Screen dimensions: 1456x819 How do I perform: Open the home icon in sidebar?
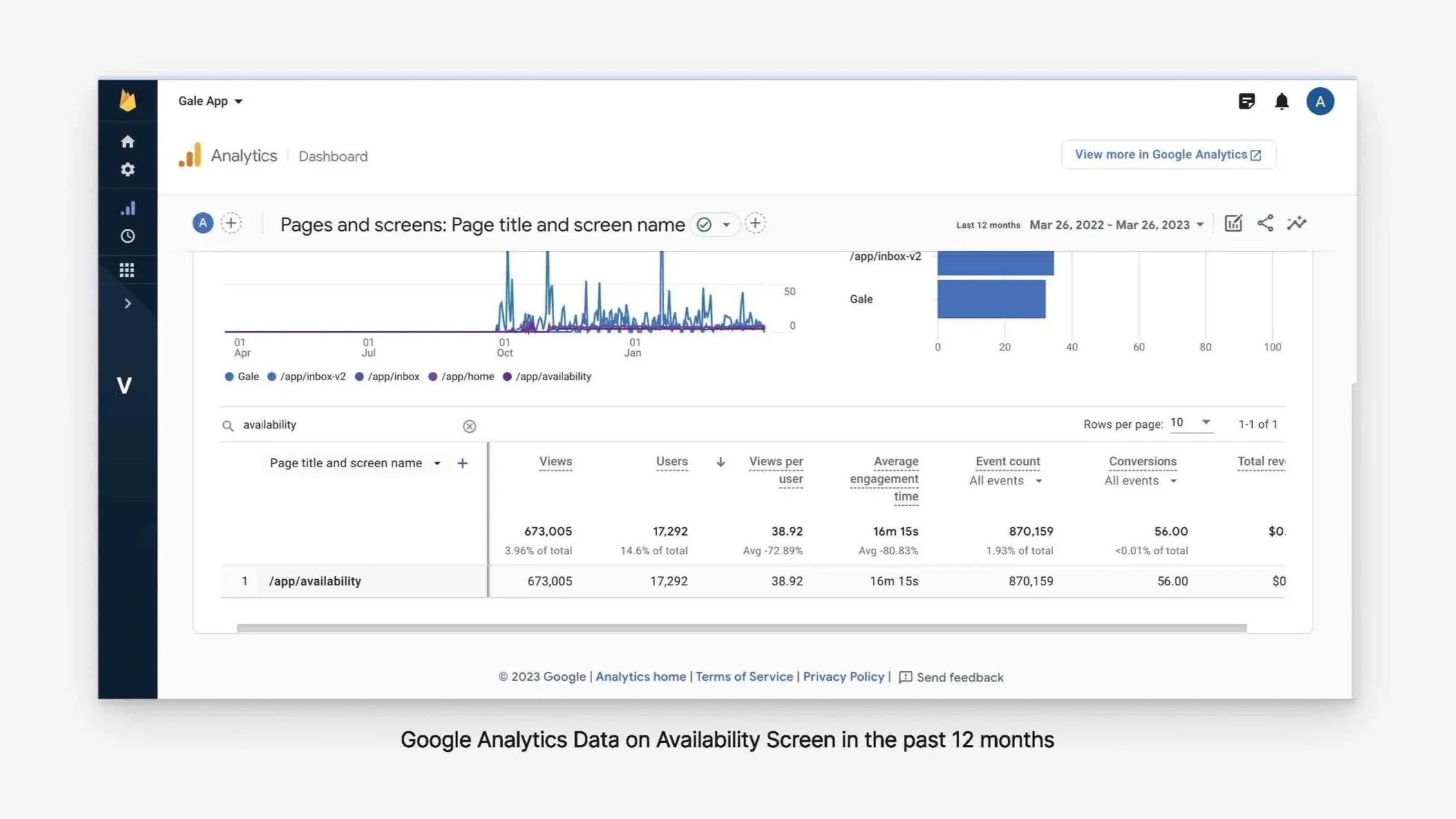127,142
